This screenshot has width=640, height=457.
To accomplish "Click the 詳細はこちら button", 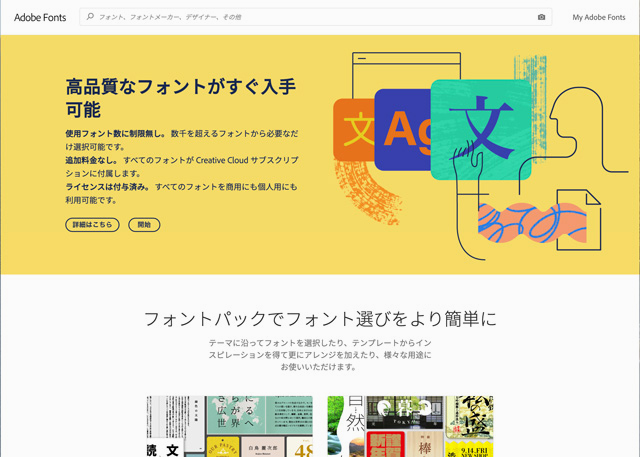I will [92, 225].
